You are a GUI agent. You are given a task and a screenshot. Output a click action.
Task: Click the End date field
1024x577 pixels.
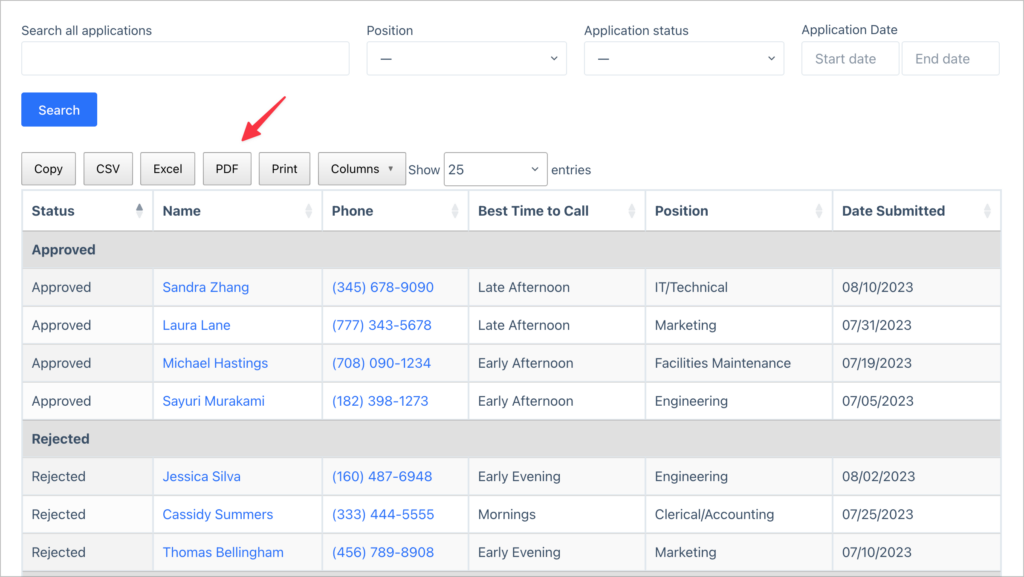[950, 59]
